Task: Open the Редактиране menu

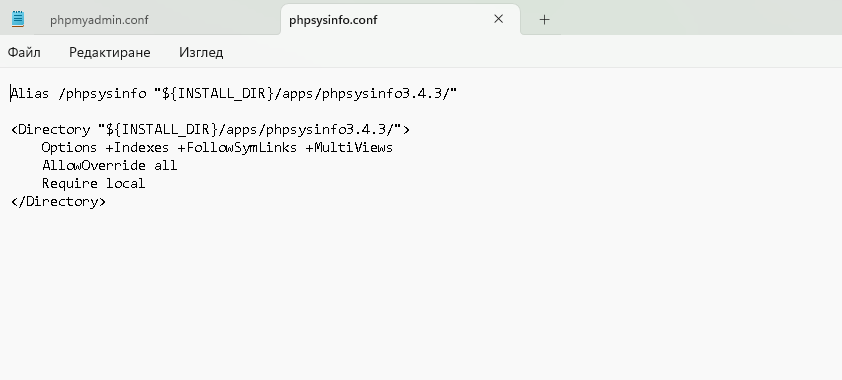Action: pos(110,53)
